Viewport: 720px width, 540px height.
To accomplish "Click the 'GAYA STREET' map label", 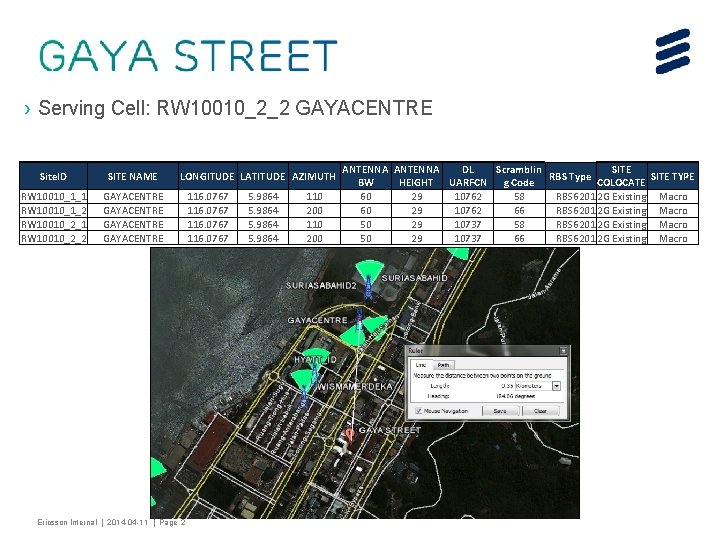I will pos(390,430).
